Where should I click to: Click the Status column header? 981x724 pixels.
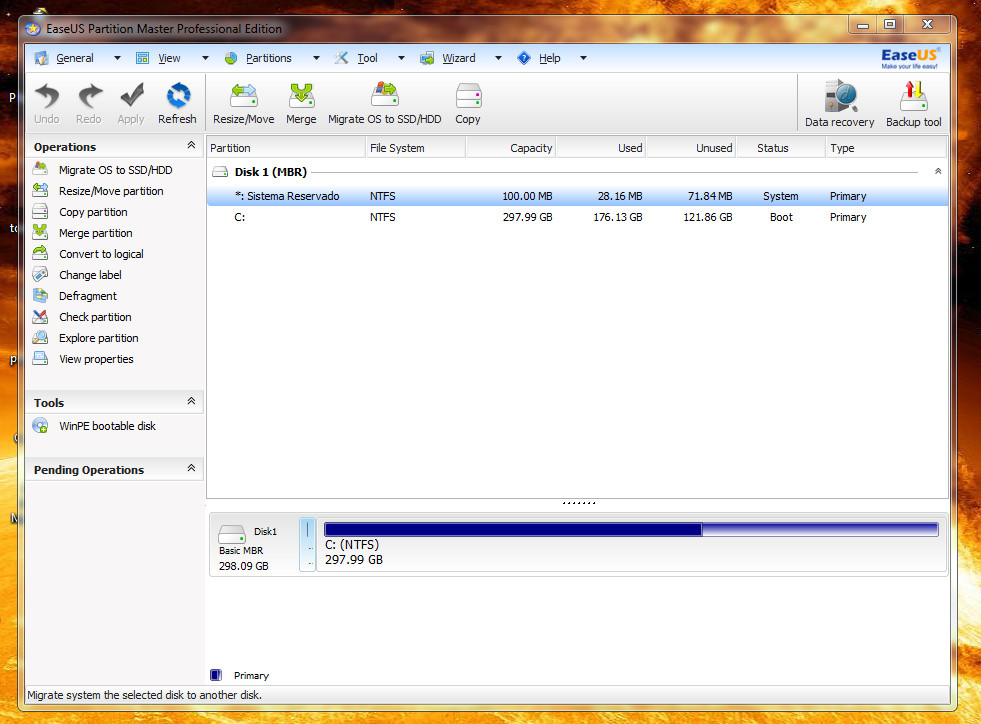(x=781, y=148)
